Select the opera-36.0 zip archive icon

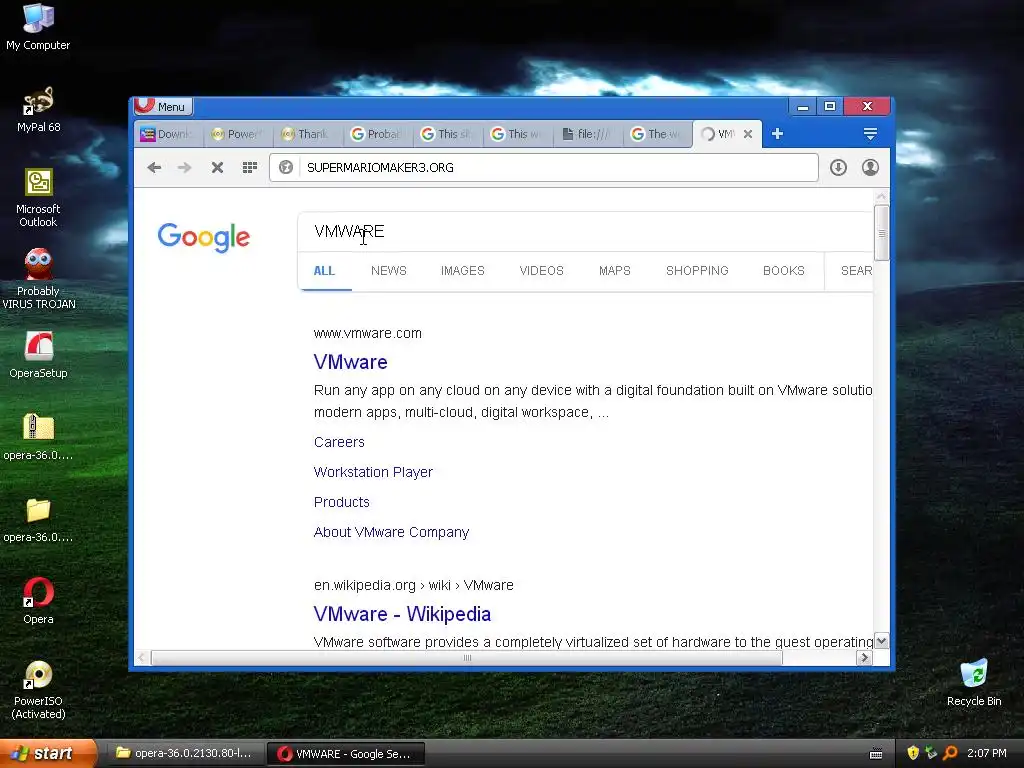[x=38, y=438]
